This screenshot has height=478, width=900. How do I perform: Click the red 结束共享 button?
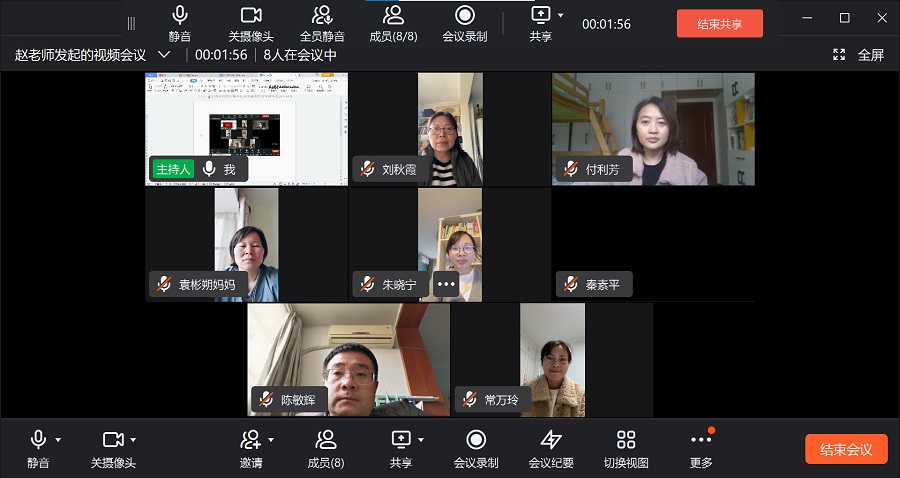point(719,24)
